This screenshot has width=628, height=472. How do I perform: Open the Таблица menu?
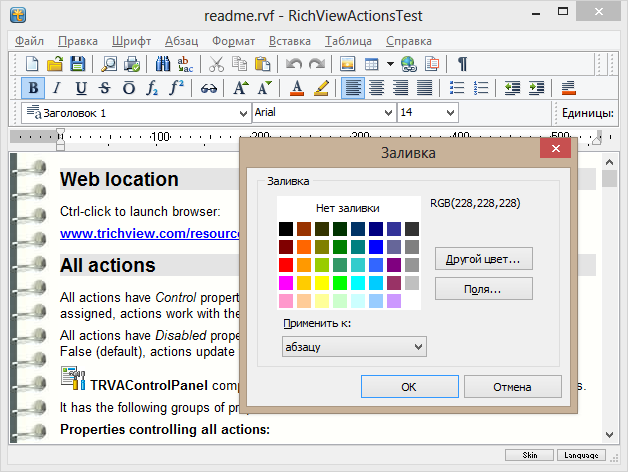348,41
